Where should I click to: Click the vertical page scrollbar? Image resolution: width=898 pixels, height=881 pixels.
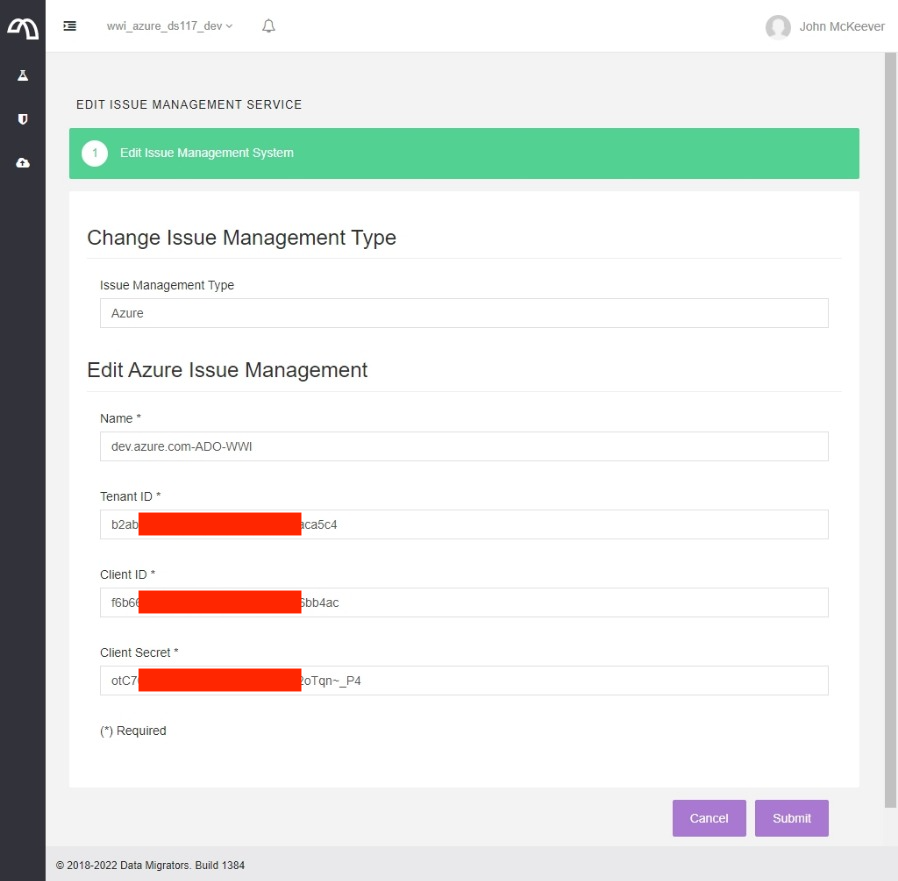click(x=890, y=430)
